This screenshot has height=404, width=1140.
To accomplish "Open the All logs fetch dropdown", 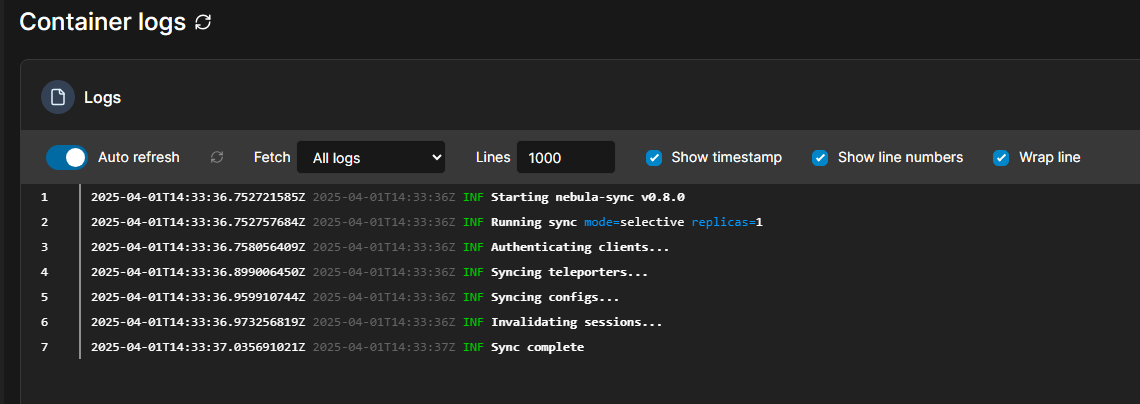I will 370,157.
